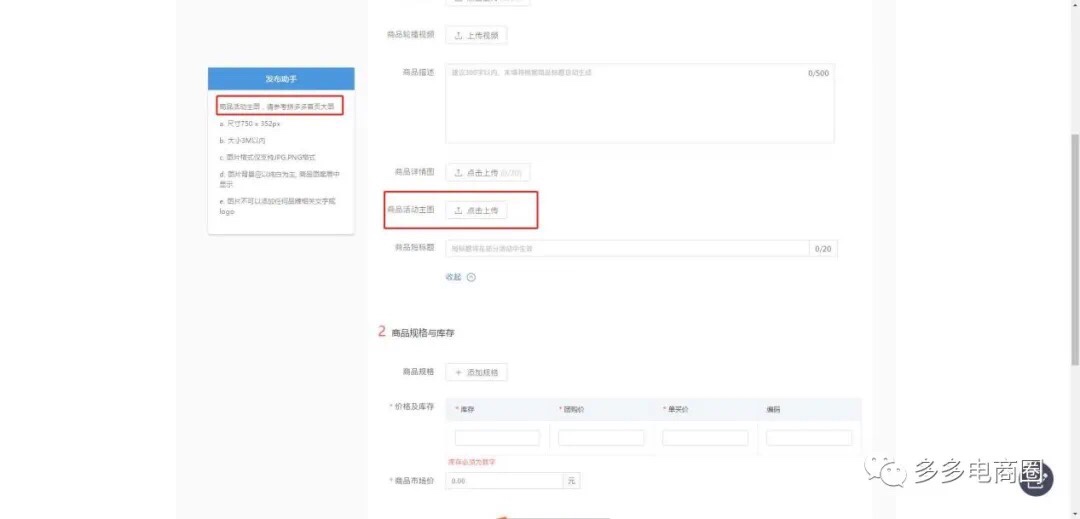Click the highlighted 商品活动主图 tip text in helper
The height and width of the screenshot is (519, 1080).
[280, 105]
